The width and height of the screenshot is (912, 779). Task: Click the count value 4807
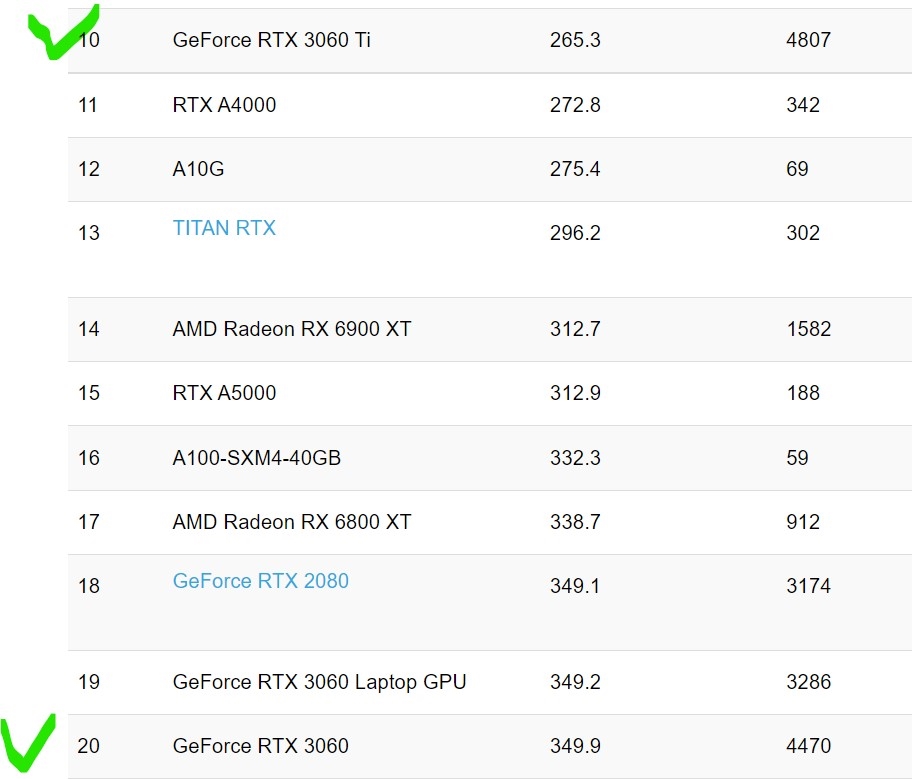(x=808, y=40)
